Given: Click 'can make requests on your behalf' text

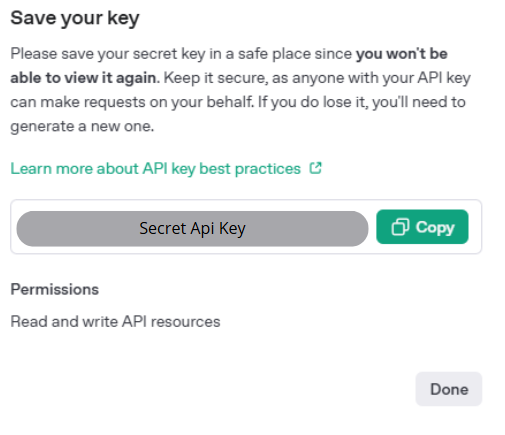Looking at the screenshot, I should coord(132,102).
